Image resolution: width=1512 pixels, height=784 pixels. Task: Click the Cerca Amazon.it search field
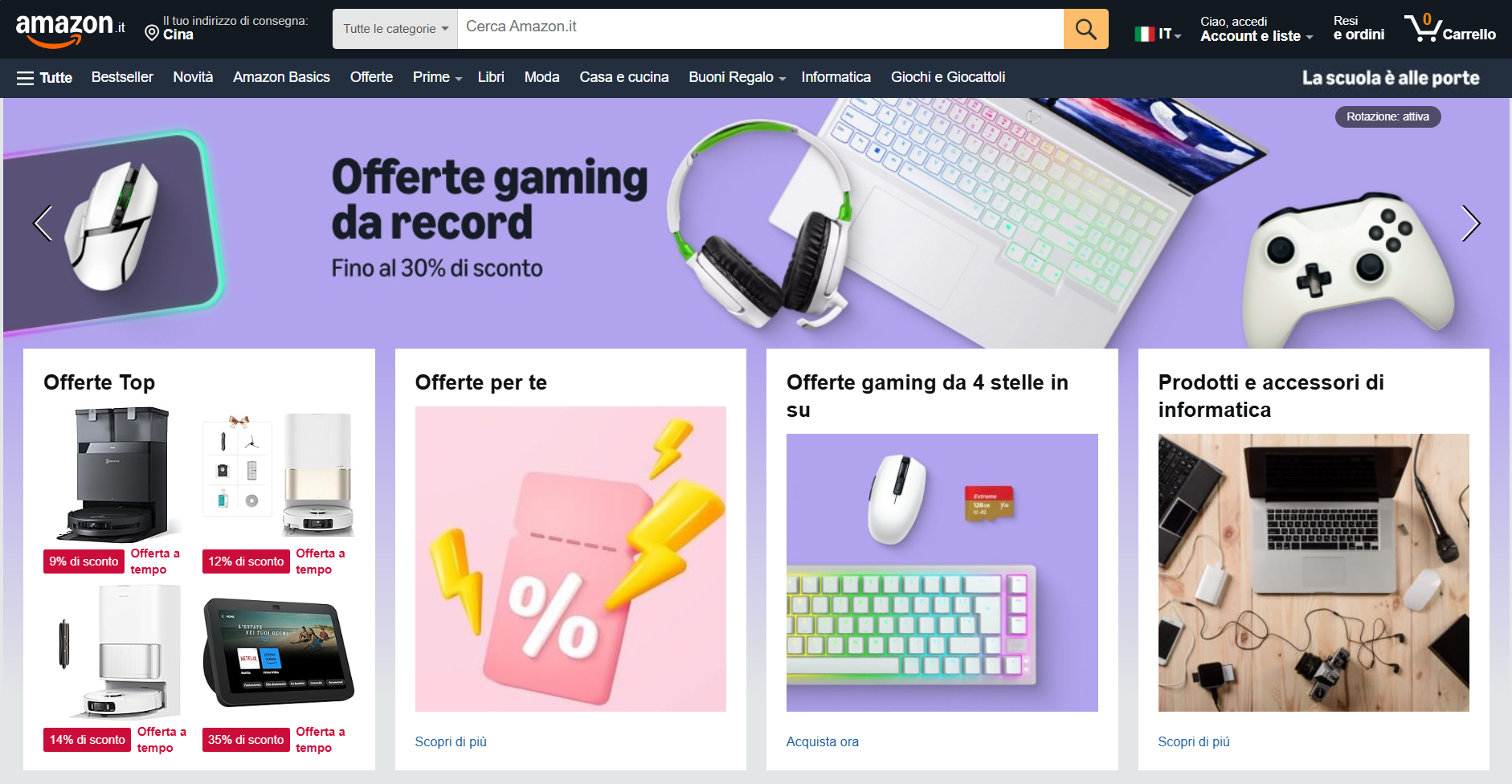tap(760, 29)
